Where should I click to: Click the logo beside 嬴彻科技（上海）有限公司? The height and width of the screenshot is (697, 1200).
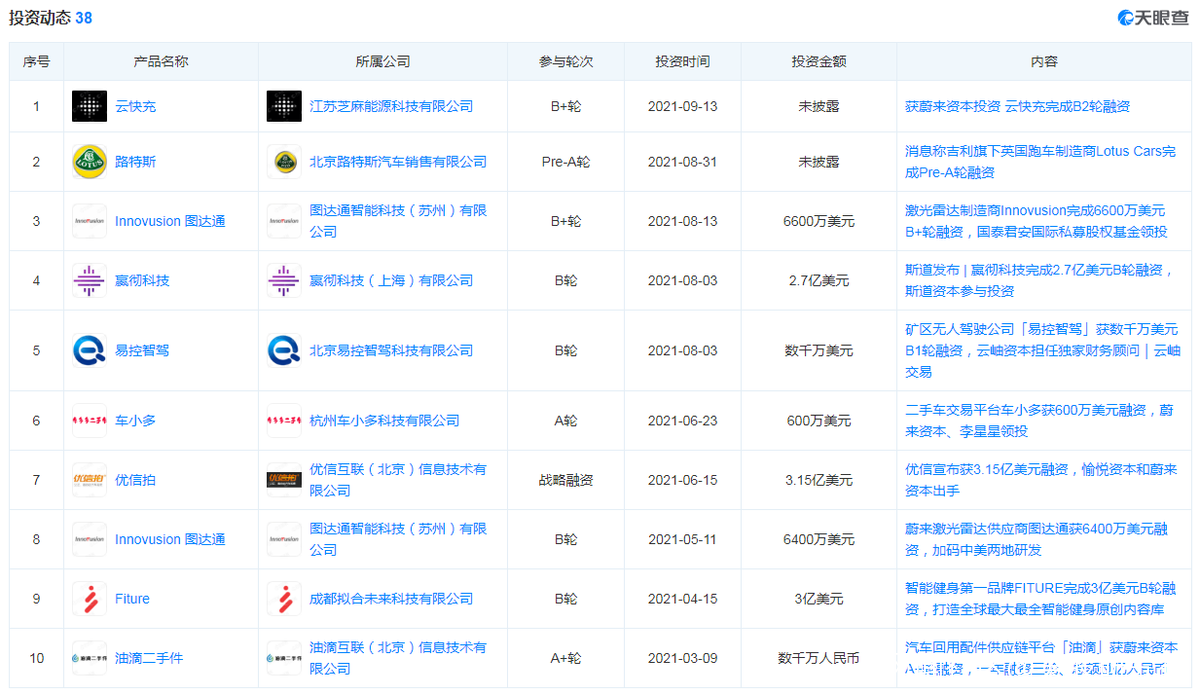pos(284,281)
